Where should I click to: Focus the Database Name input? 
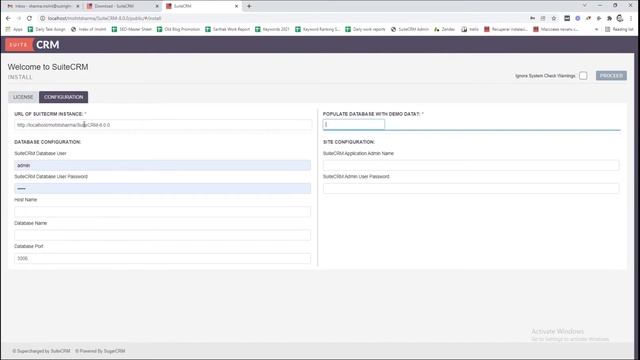[162, 235]
